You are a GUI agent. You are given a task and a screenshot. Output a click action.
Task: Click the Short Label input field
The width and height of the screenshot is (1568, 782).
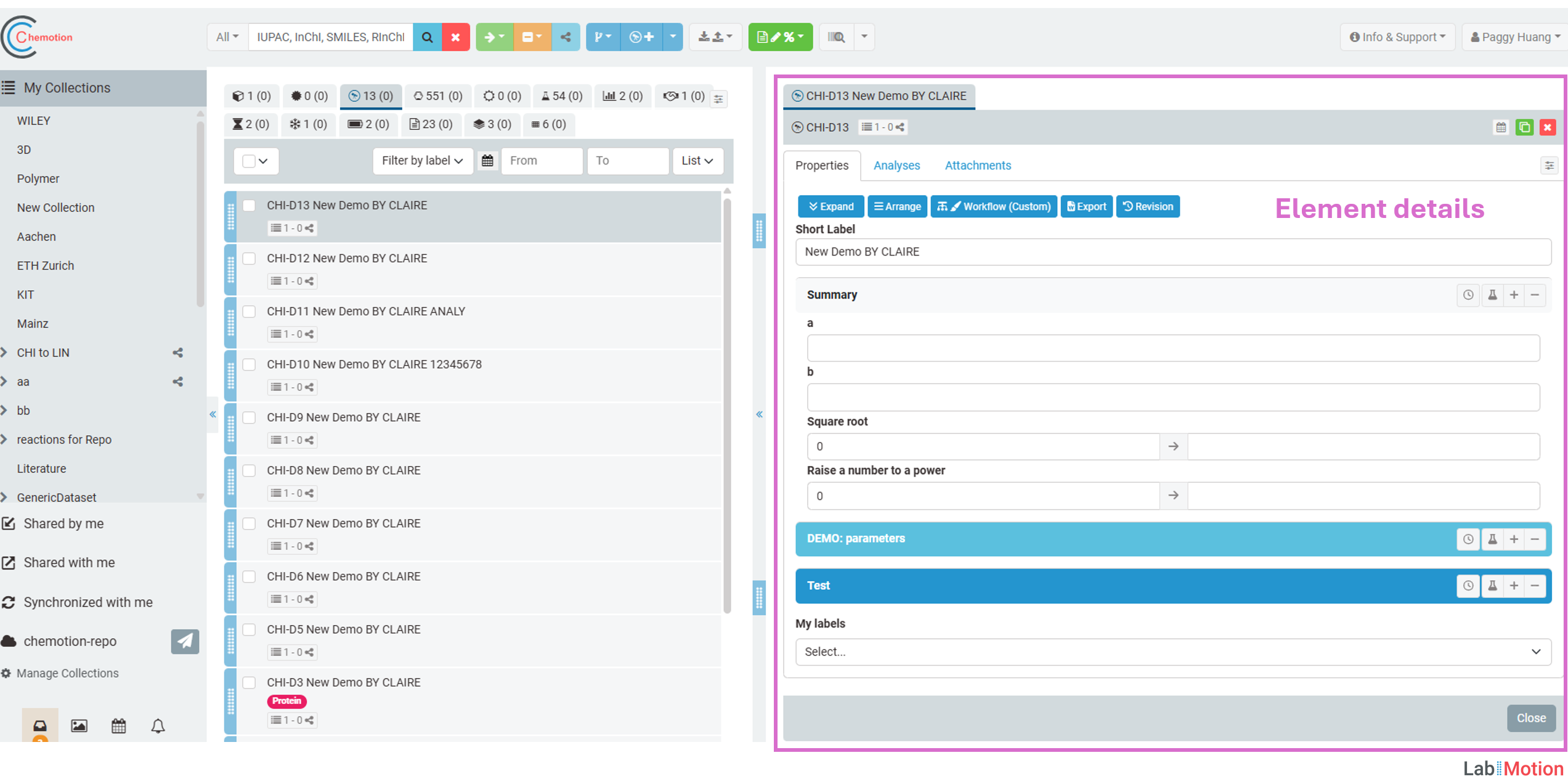[1172, 252]
